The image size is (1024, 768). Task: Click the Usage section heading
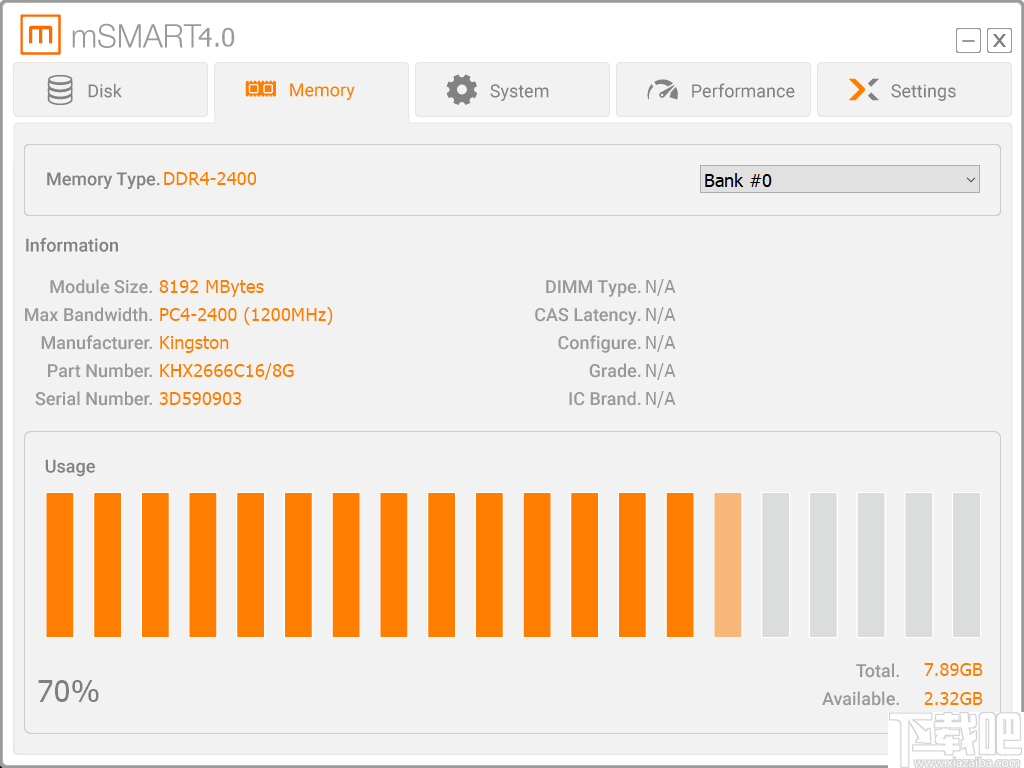(x=70, y=466)
